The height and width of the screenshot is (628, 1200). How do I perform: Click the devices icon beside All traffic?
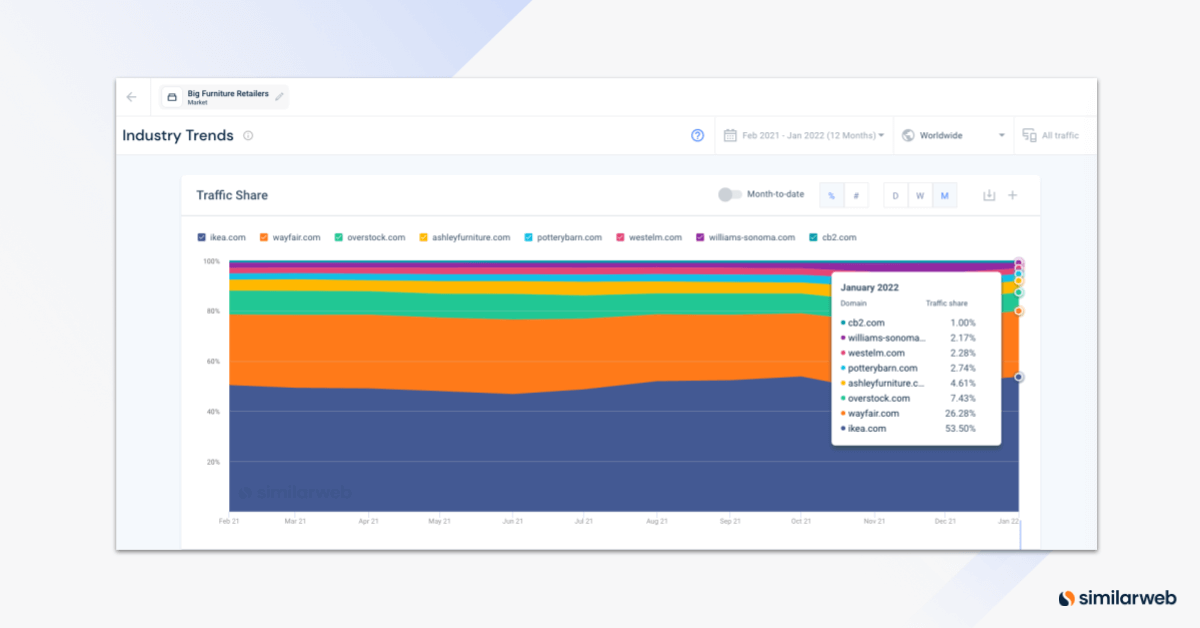[1029, 135]
